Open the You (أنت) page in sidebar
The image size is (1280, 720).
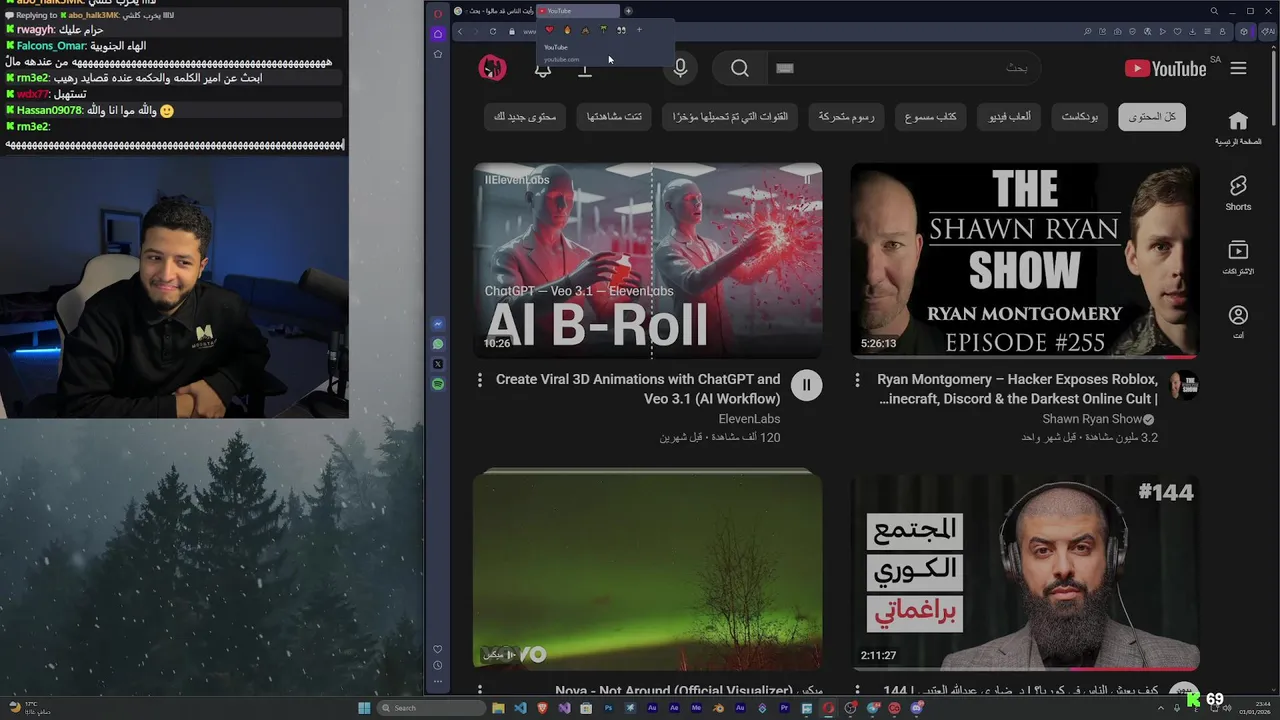pyautogui.click(x=1238, y=322)
